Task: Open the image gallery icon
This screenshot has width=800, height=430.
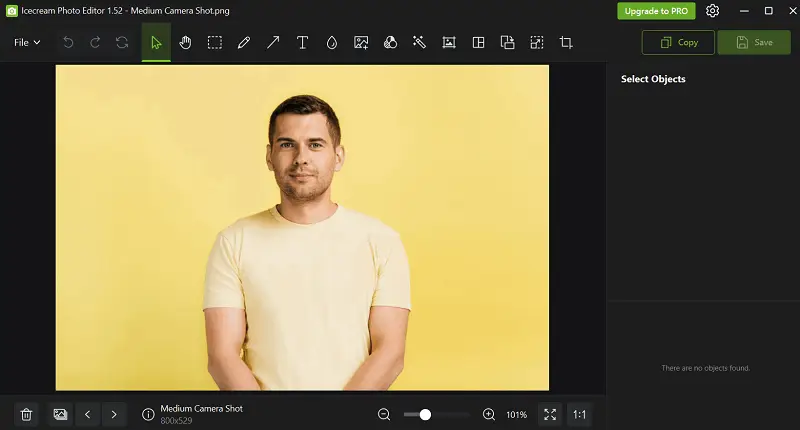Action: [x=60, y=414]
